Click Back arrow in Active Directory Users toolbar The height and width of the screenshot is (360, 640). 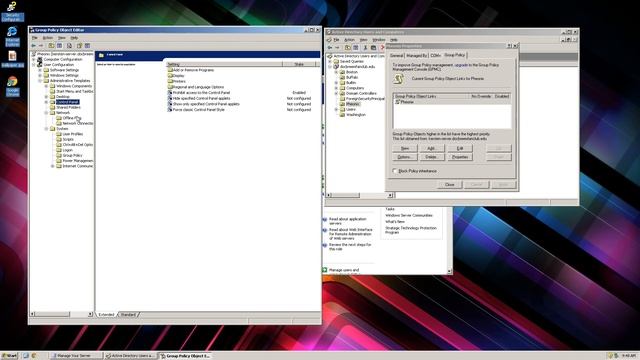click(x=330, y=48)
